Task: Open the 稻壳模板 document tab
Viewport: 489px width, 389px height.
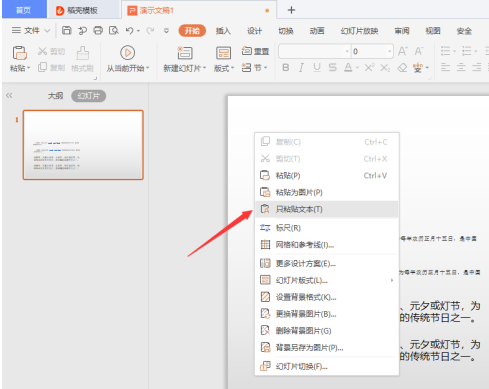Action: coord(83,10)
